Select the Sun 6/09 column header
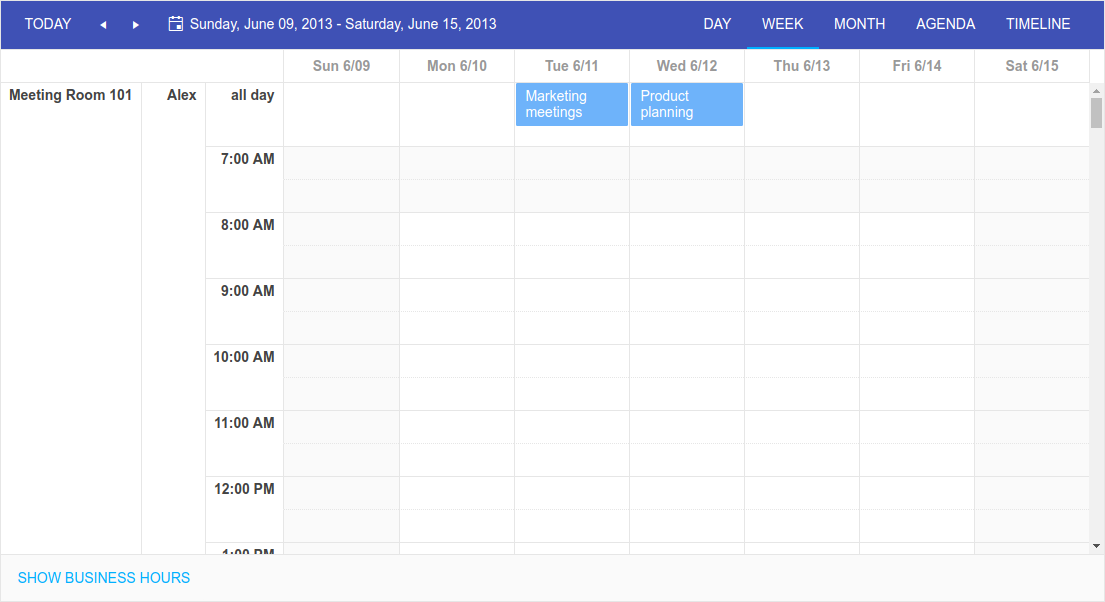 click(341, 66)
